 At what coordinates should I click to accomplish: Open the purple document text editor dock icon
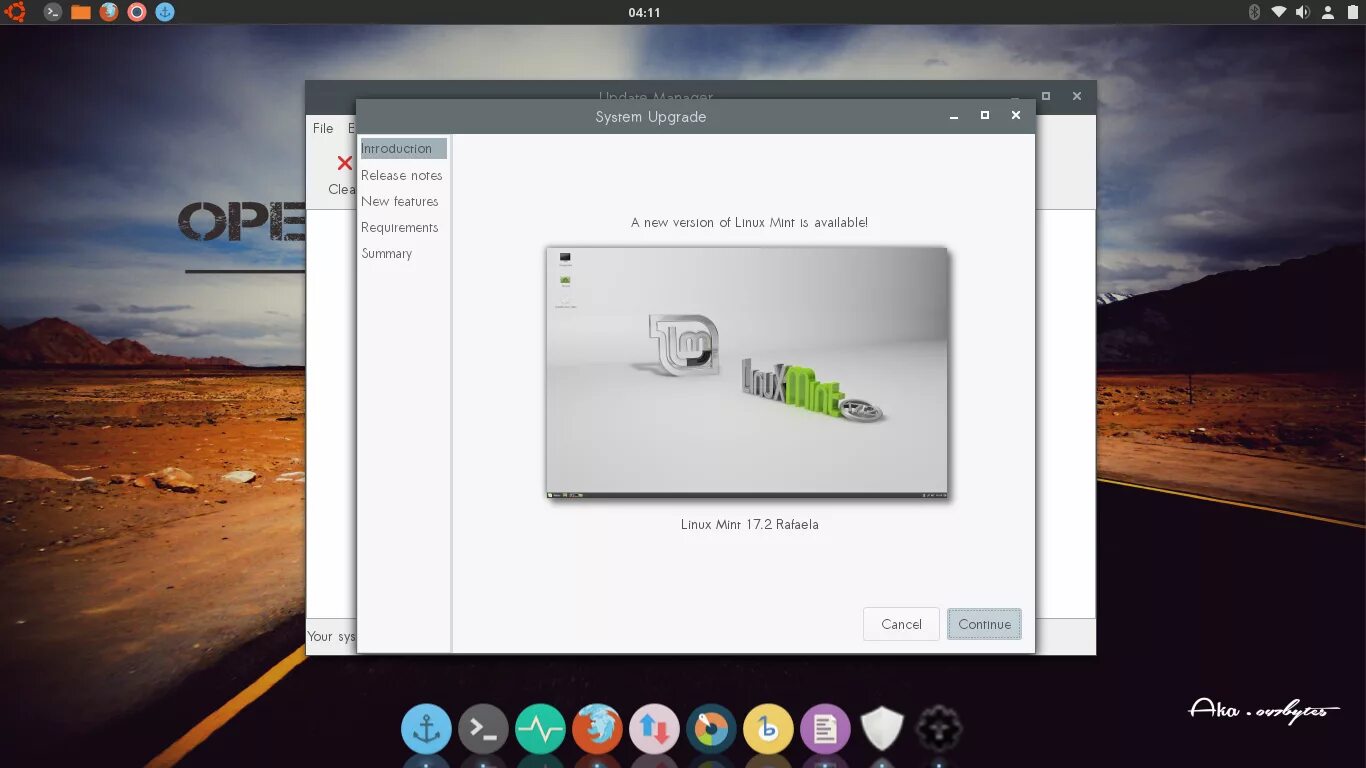(825, 729)
